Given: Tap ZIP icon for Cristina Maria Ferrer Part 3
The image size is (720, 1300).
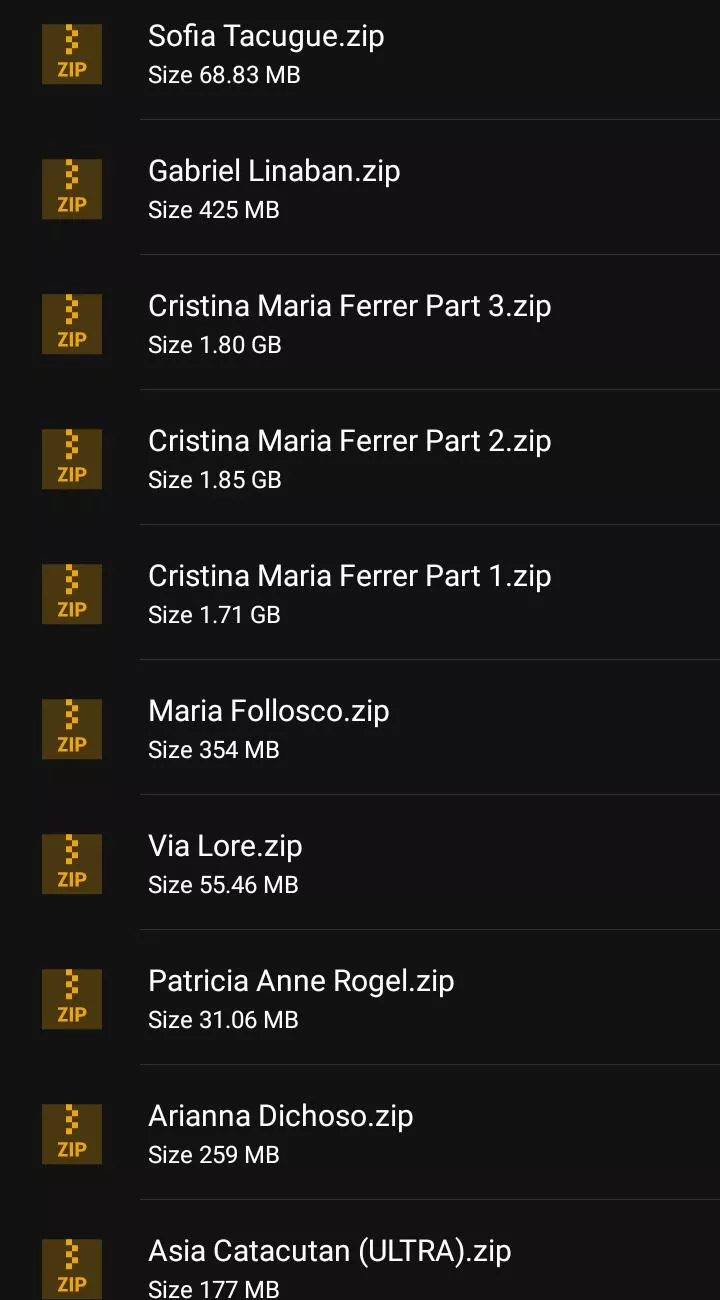Looking at the screenshot, I should [71, 324].
